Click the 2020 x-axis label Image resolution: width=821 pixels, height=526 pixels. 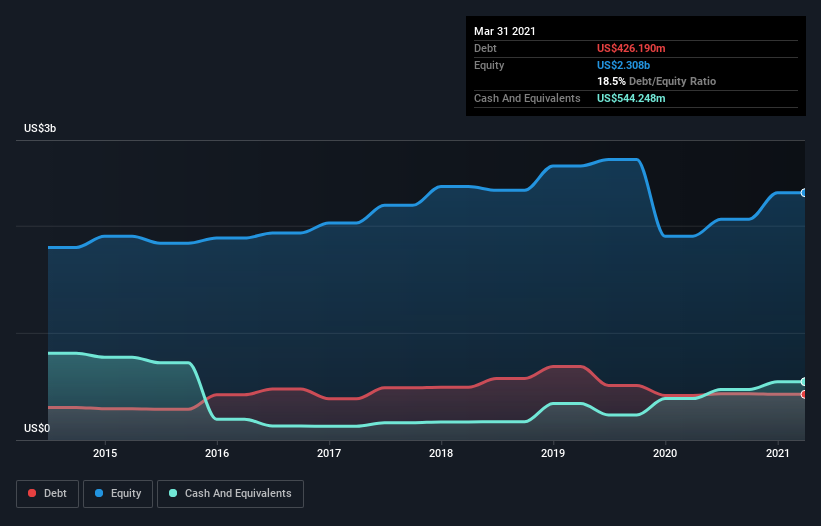pos(665,453)
